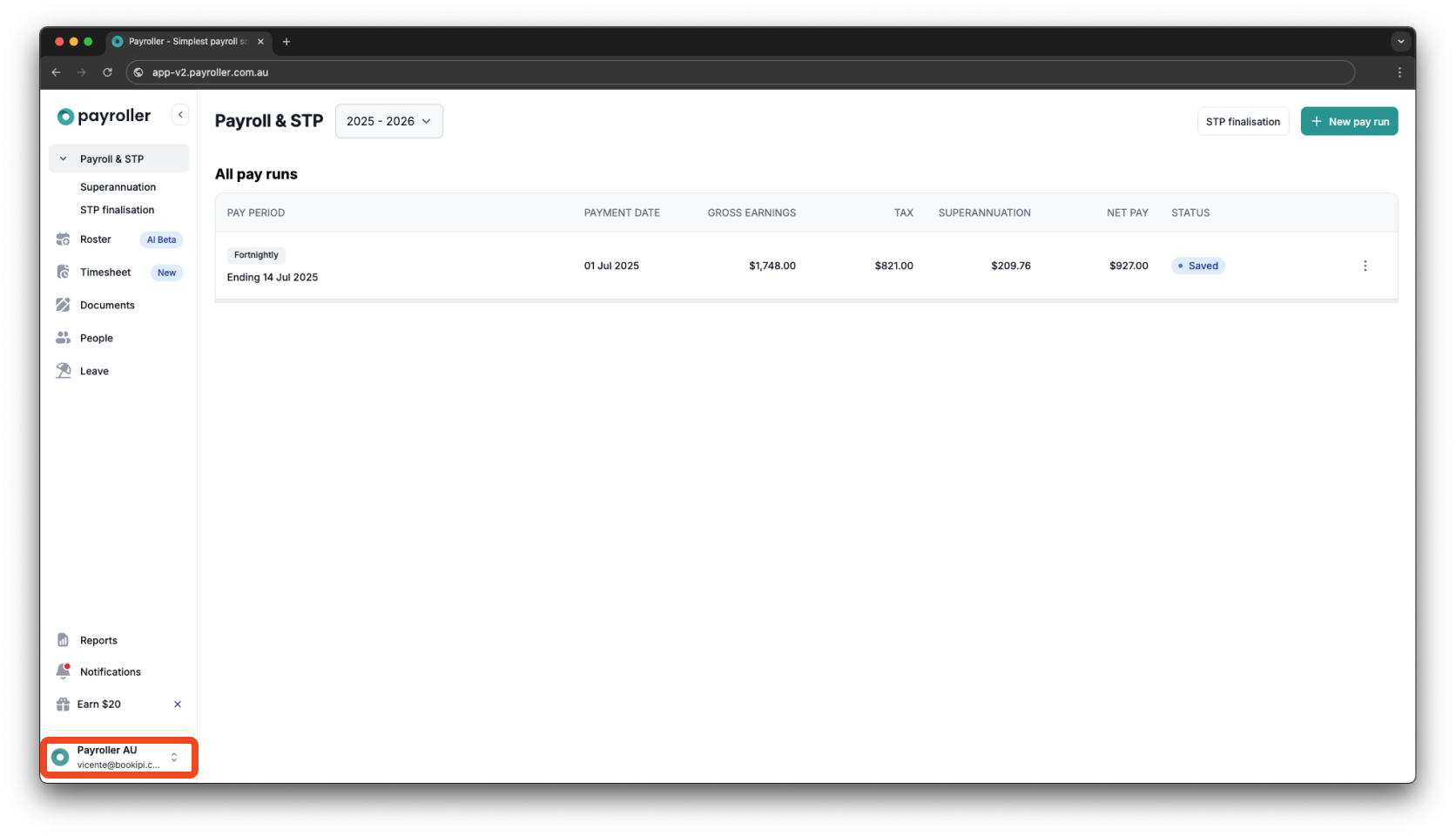The width and height of the screenshot is (1456, 836).
Task: Click the Payroller logo at top left
Action: pos(102,115)
